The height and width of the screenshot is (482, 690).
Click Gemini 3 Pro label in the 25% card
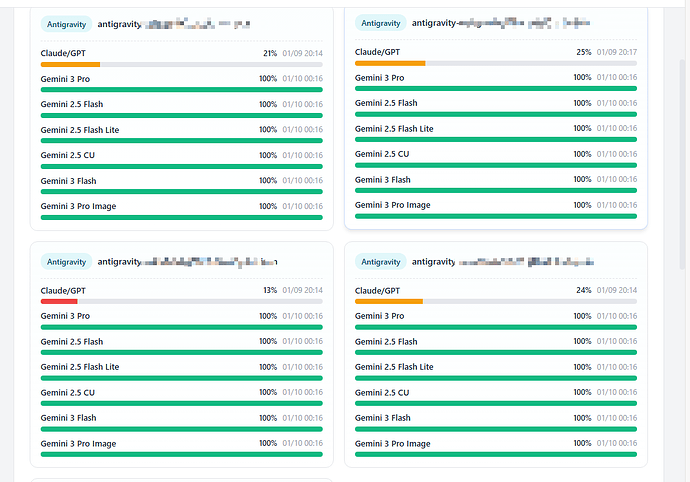(x=379, y=78)
